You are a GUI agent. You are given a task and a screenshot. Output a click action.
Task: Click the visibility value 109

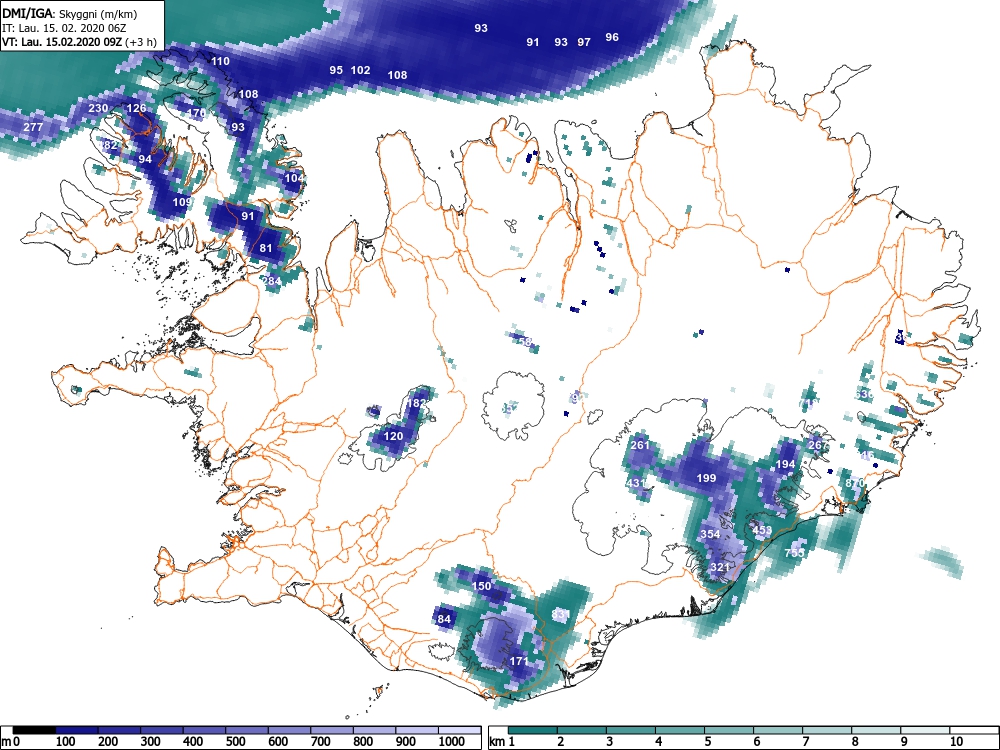pyautogui.click(x=182, y=202)
